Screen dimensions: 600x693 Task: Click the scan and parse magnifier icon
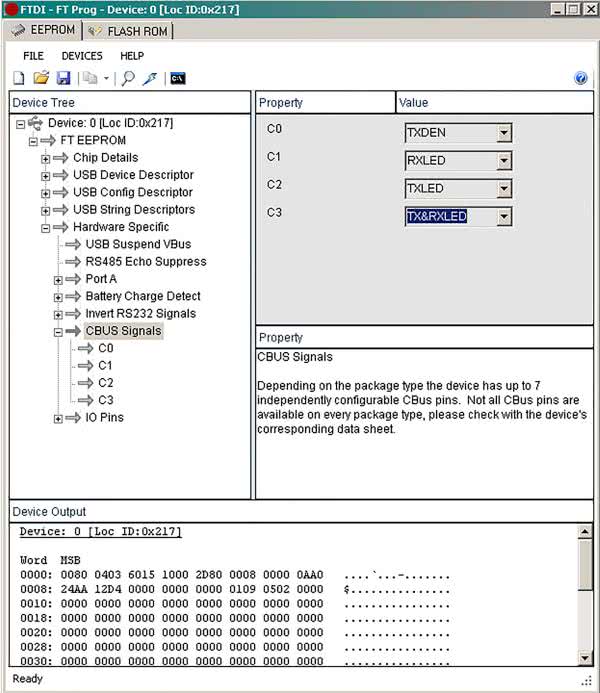tap(128, 78)
